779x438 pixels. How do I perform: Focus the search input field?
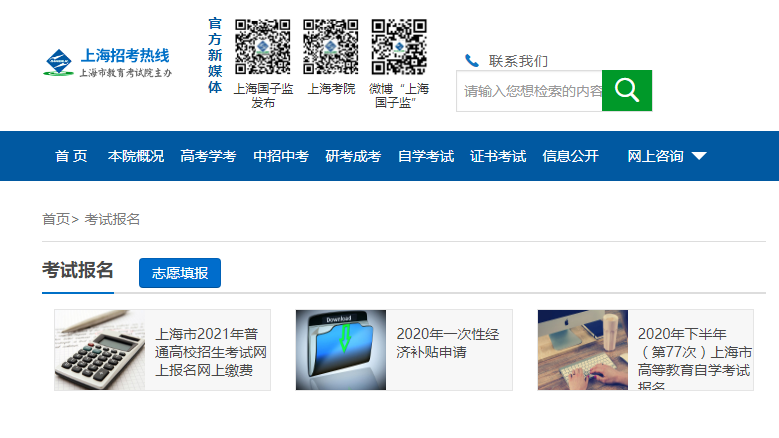tap(530, 91)
